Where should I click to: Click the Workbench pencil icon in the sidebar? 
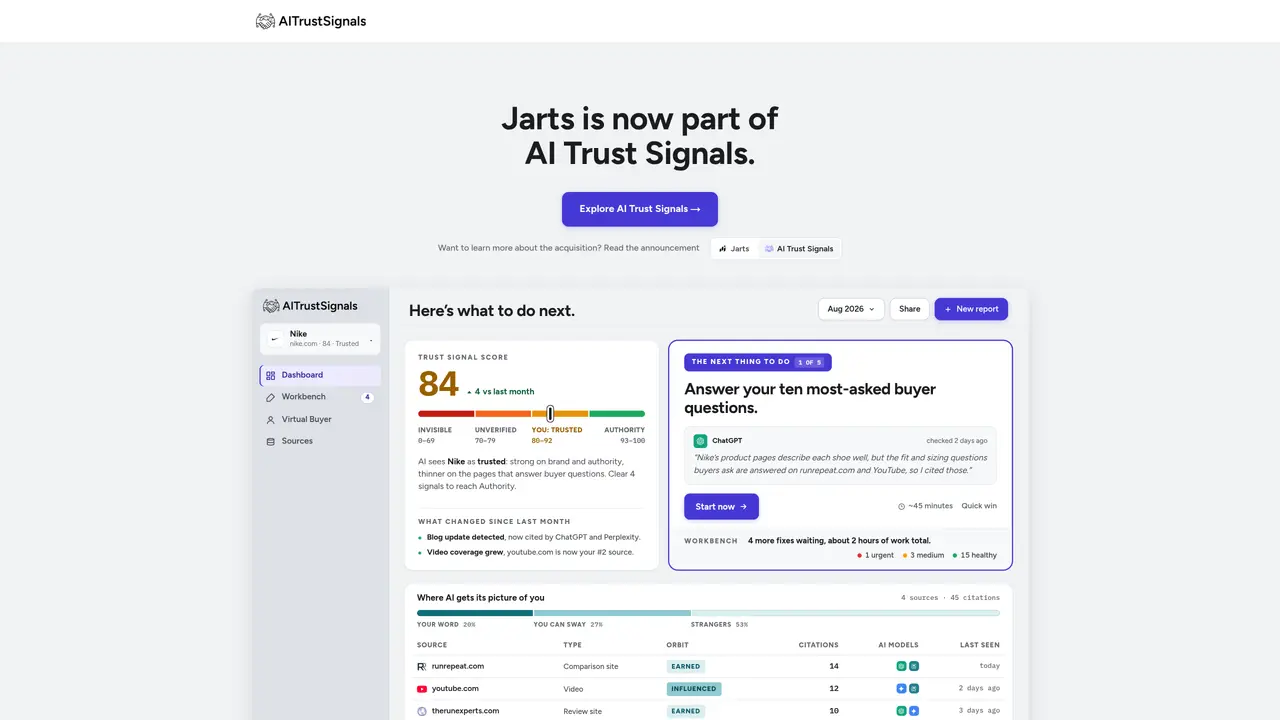click(271, 397)
